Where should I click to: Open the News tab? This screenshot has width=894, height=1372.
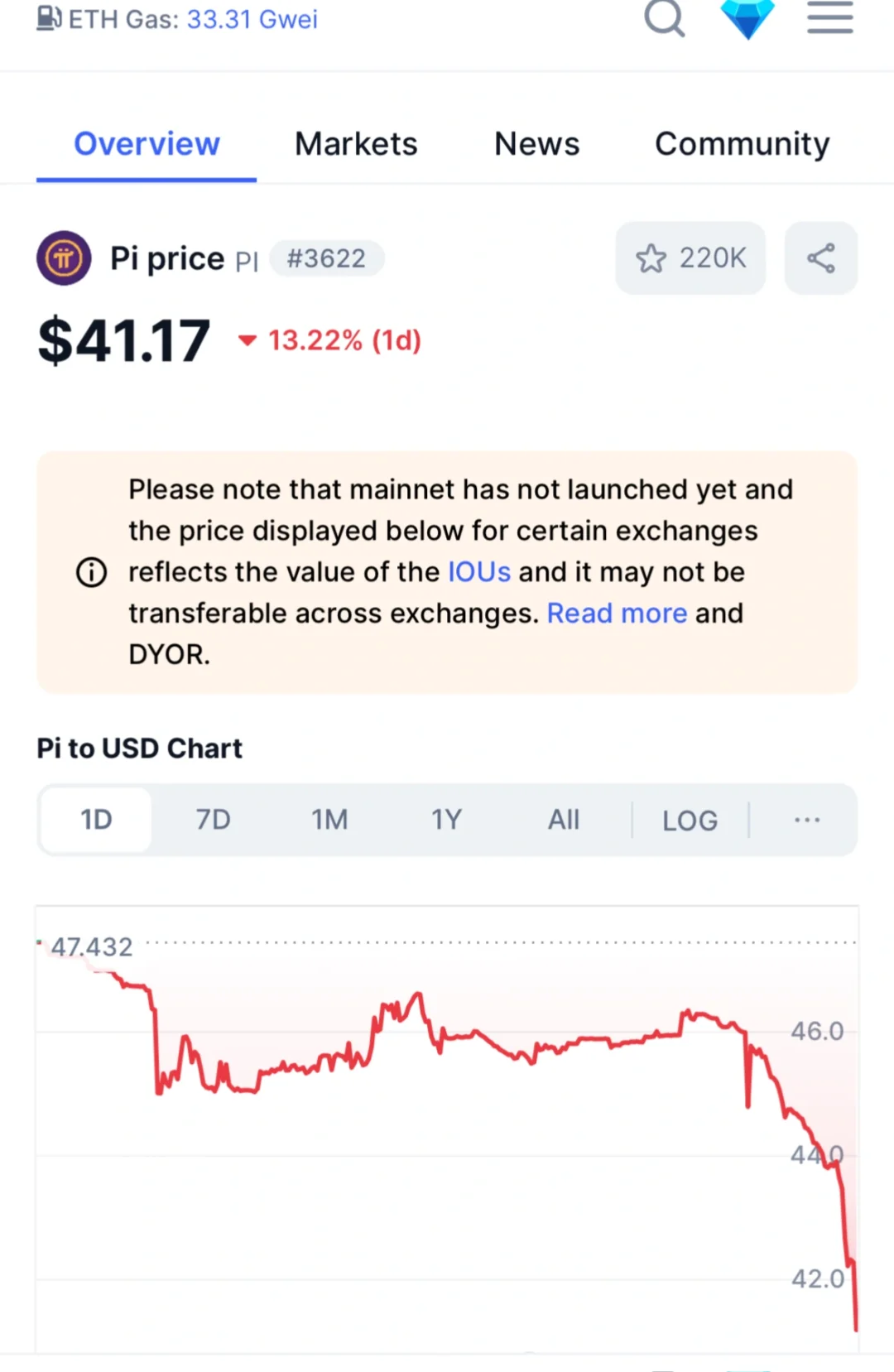tap(536, 144)
